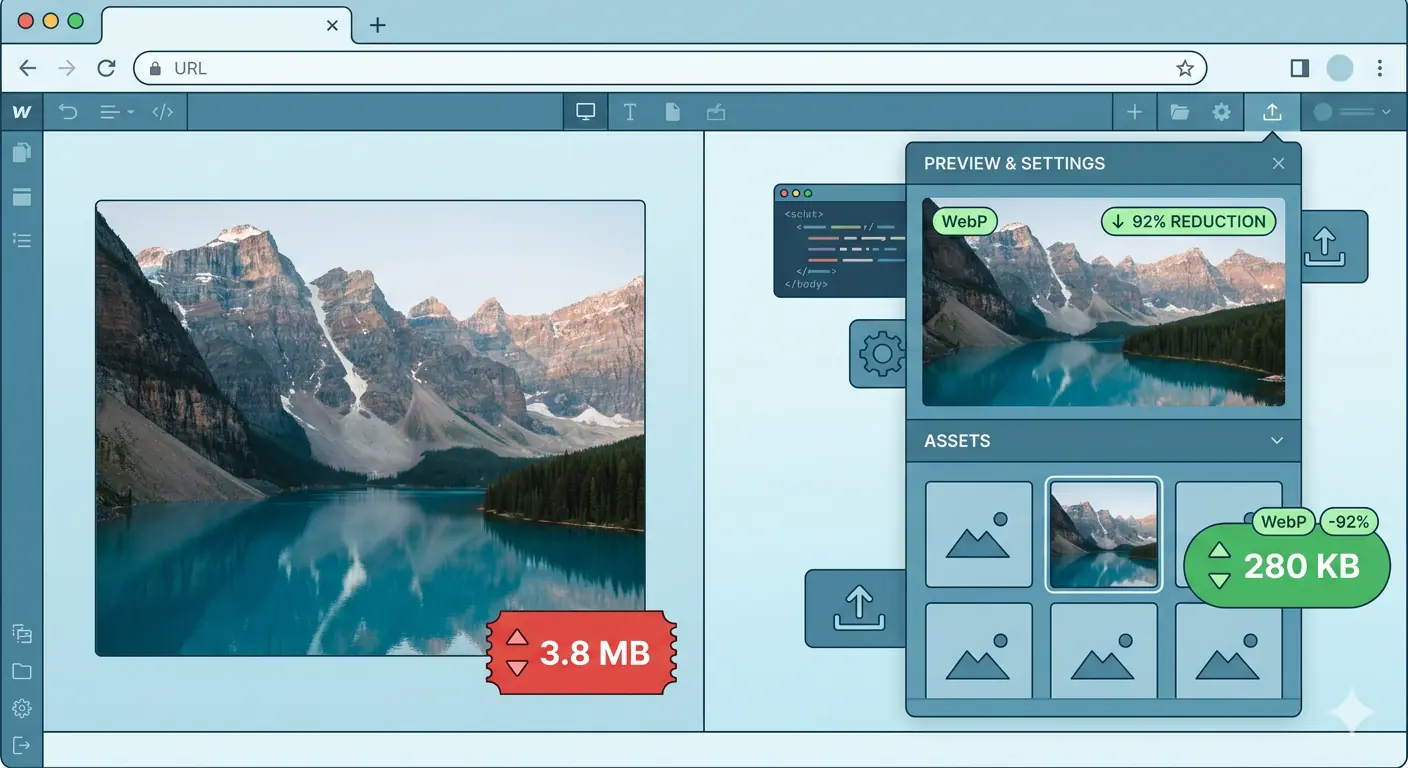Click the publish icon next to the page icon
This screenshot has height=768, width=1408.
(x=715, y=112)
